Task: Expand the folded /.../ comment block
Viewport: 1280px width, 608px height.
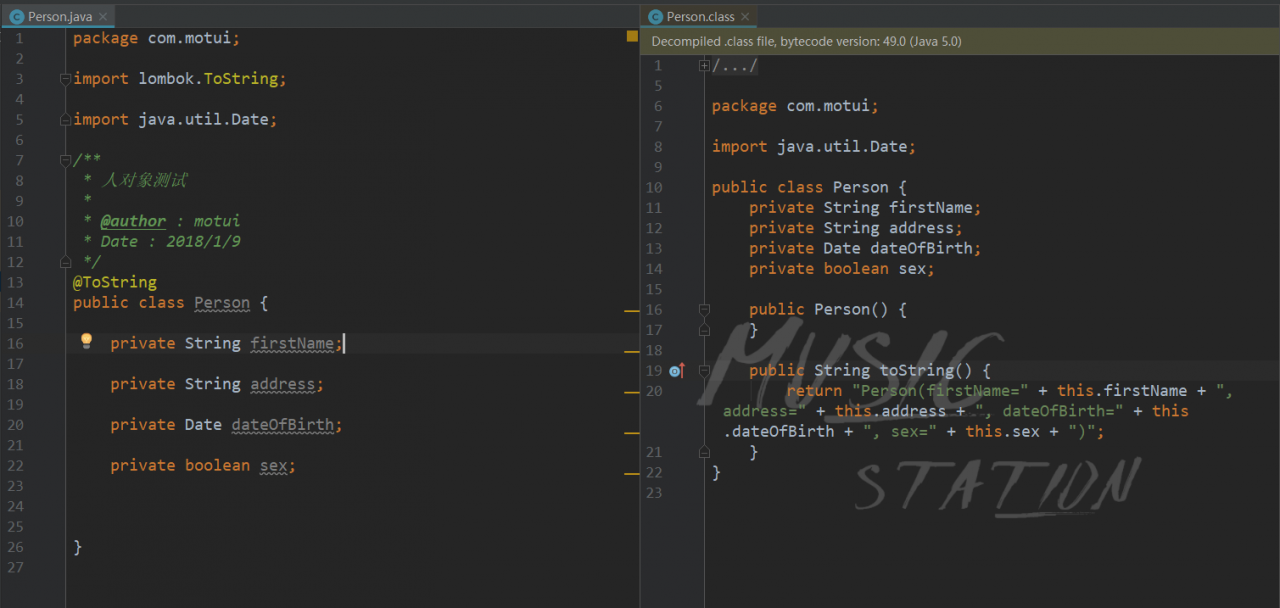Action: pos(704,66)
